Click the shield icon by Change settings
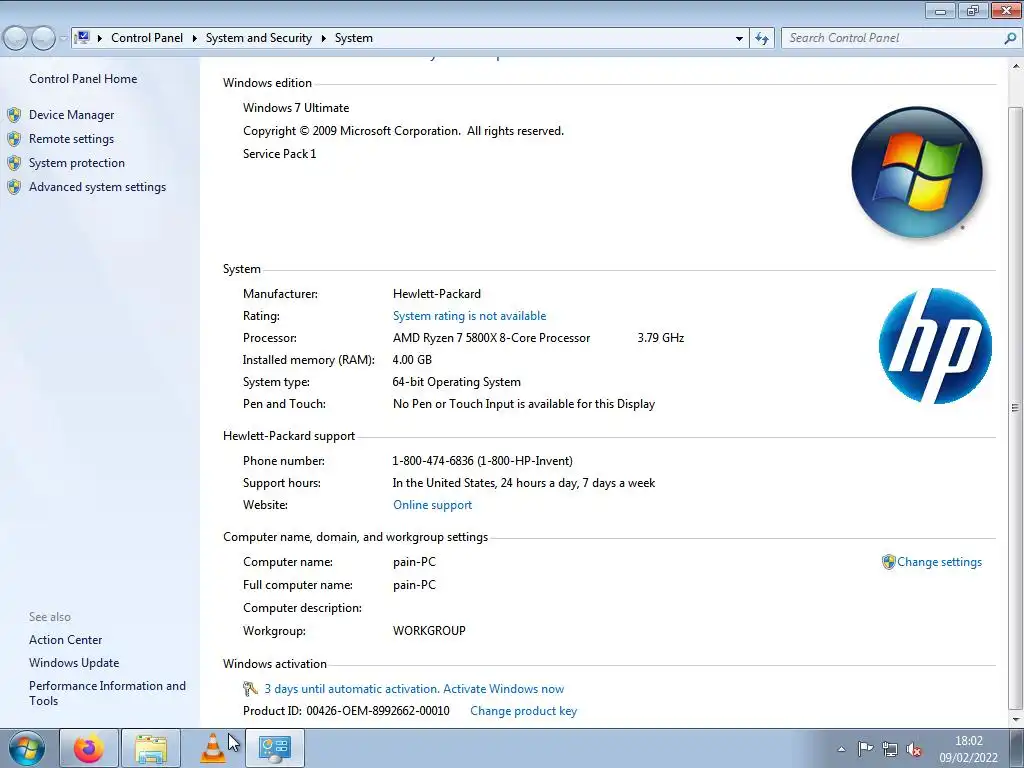Screen dimensions: 1024x768 pyautogui.click(x=888, y=562)
